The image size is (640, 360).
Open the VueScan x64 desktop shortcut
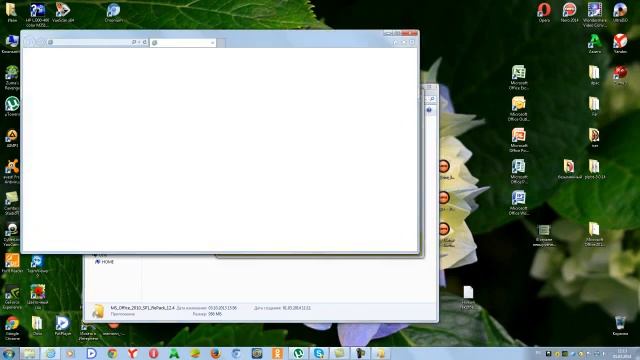[63, 11]
